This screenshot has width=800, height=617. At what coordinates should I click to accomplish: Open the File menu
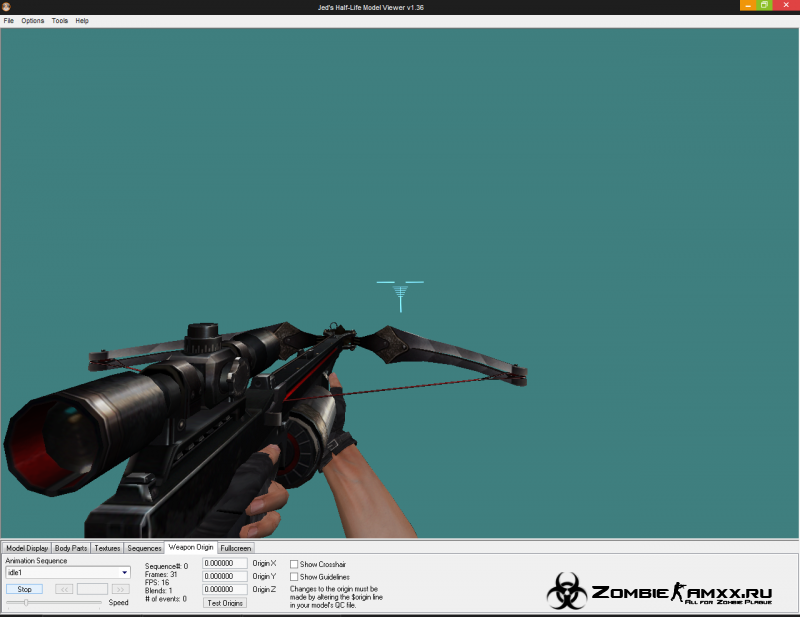[x=9, y=21]
